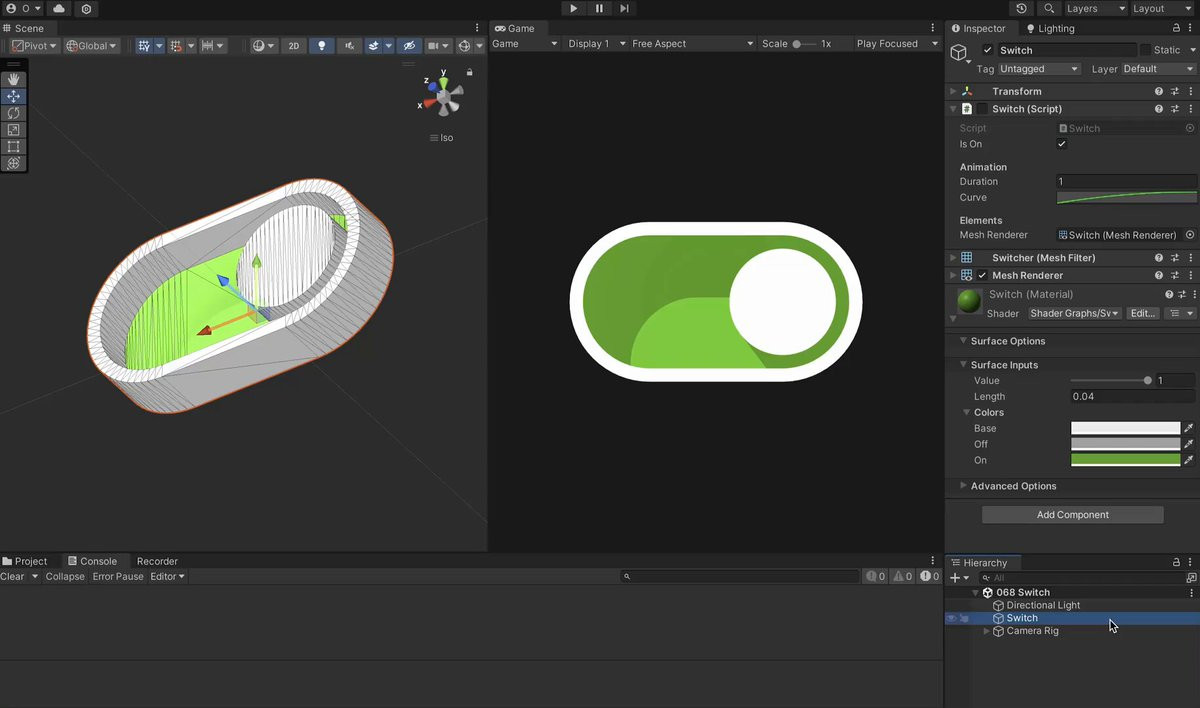Uncheck the Is On checkbox
Screen dimensions: 1200x708
click(x=1062, y=144)
